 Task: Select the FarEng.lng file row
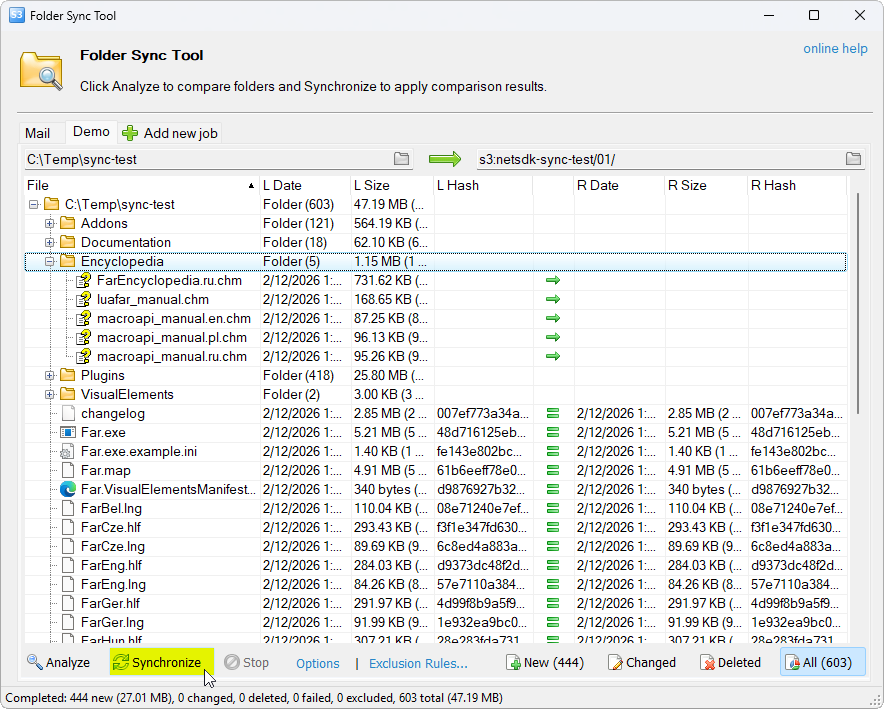pyautogui.click(x=436, y=584)
